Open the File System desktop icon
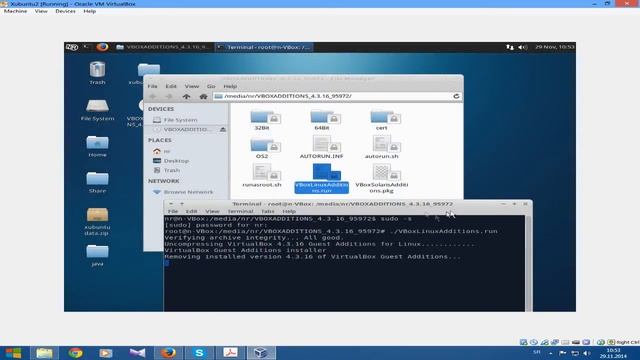 coord(97,109)
